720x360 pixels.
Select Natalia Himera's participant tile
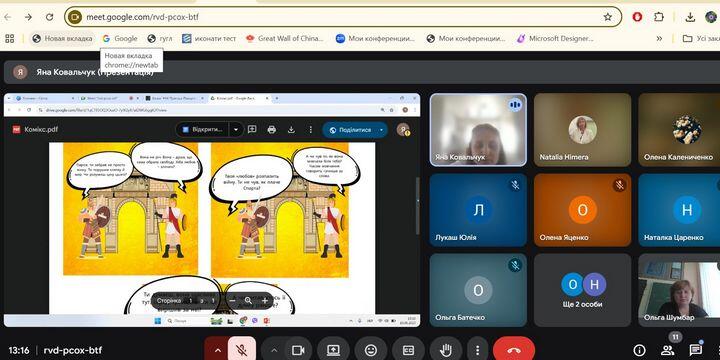pos(582,129)
